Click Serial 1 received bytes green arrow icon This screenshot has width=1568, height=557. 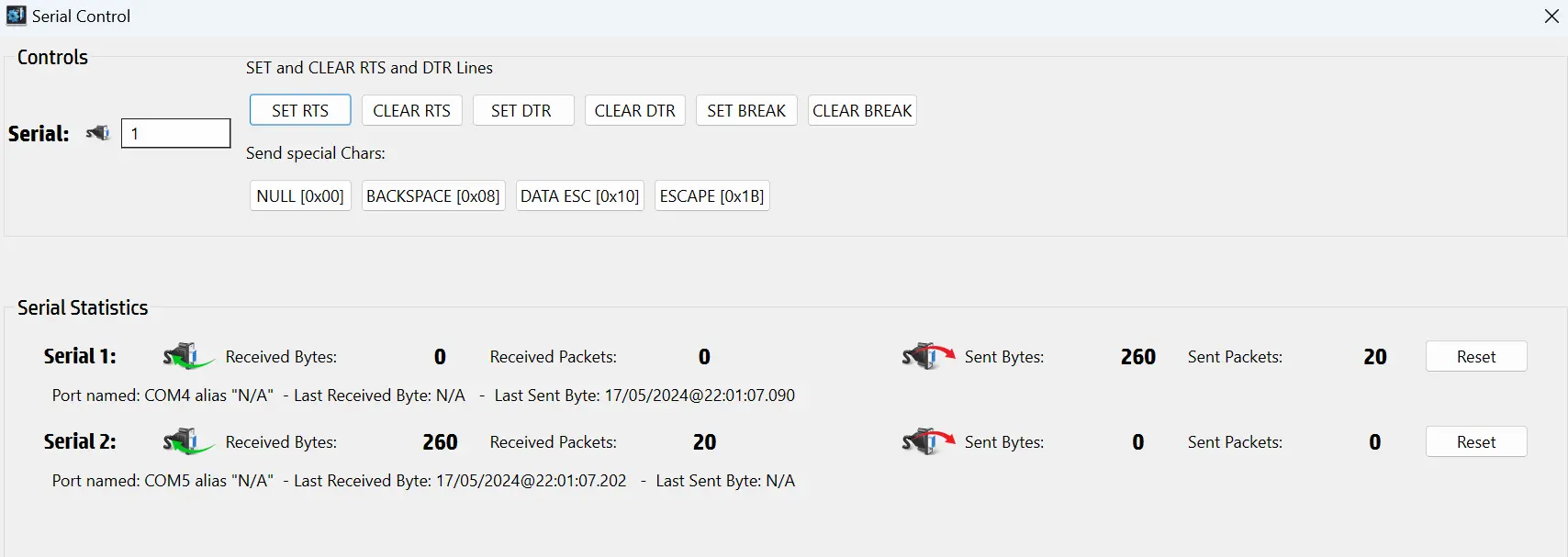pos(188,356)
